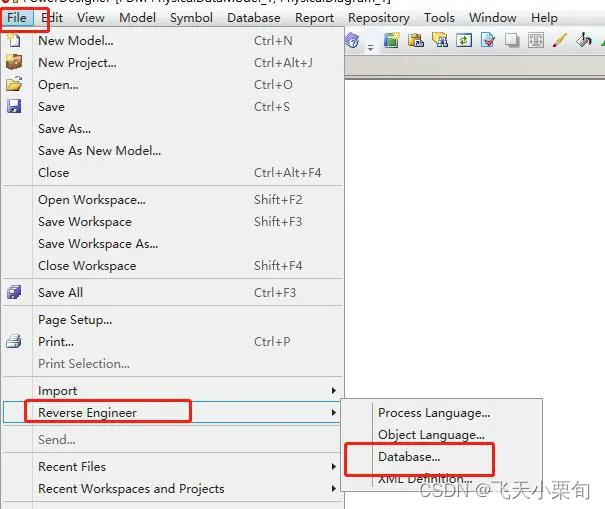Image resolution: width=605 pixels, height=509 pixels.
Task: Click the green new window toolbar icon
Action: [x=391, y=40]
